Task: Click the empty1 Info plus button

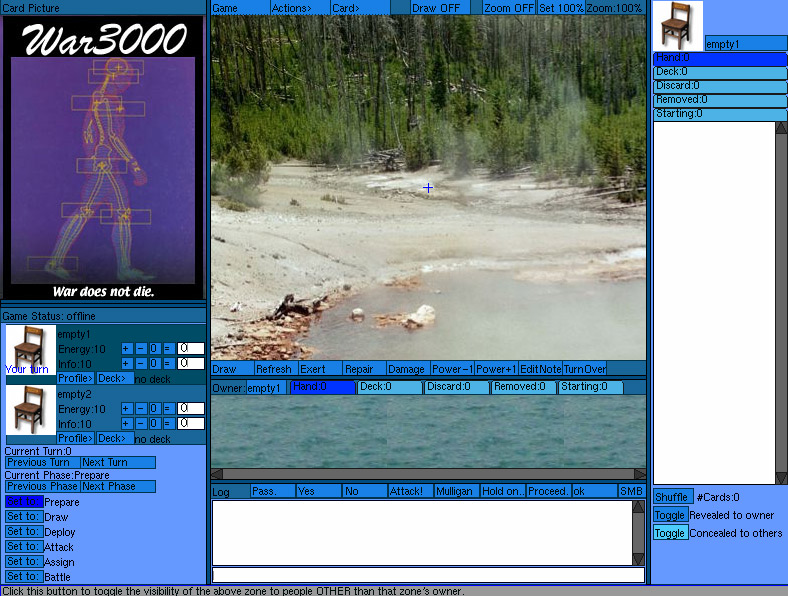Action: point(127,363)
